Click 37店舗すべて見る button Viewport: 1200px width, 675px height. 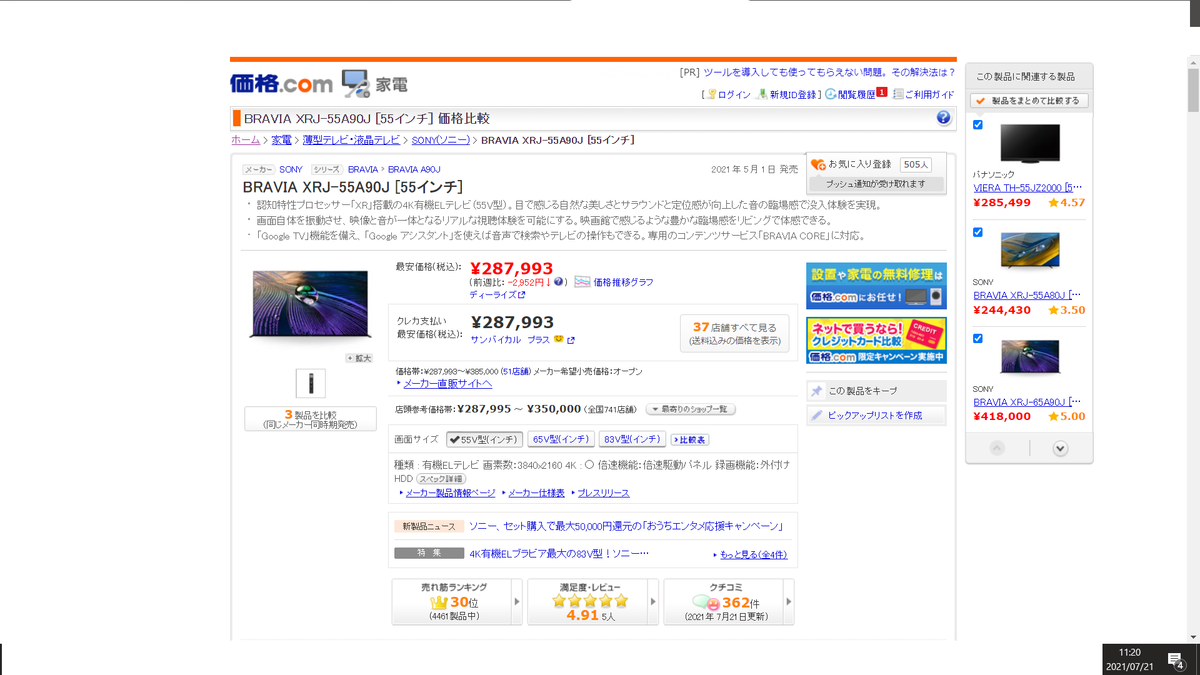tap(734, 333)
